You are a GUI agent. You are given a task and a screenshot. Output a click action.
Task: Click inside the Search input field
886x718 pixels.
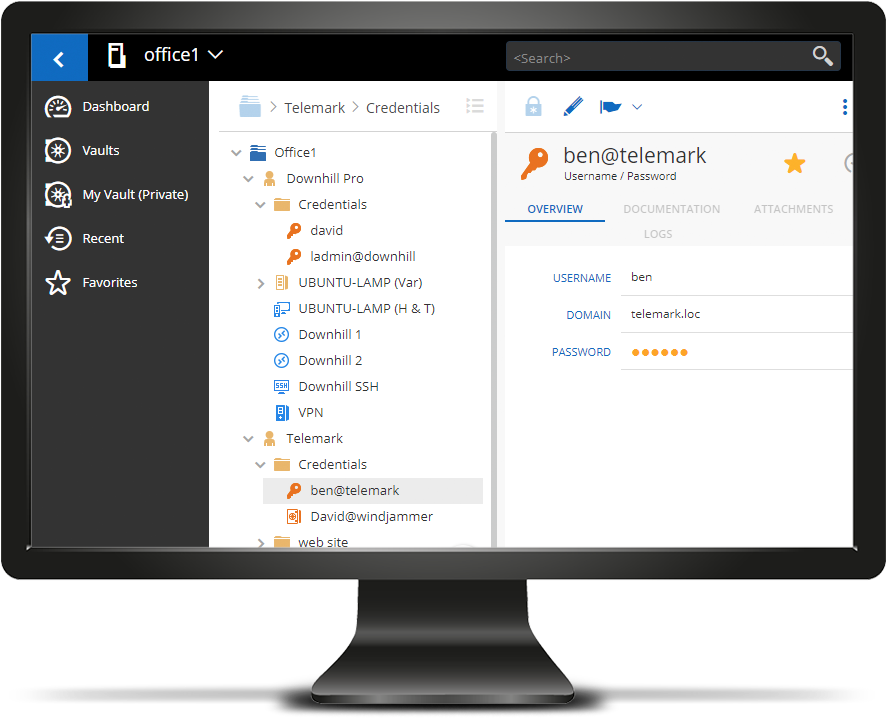pos(655,58)
